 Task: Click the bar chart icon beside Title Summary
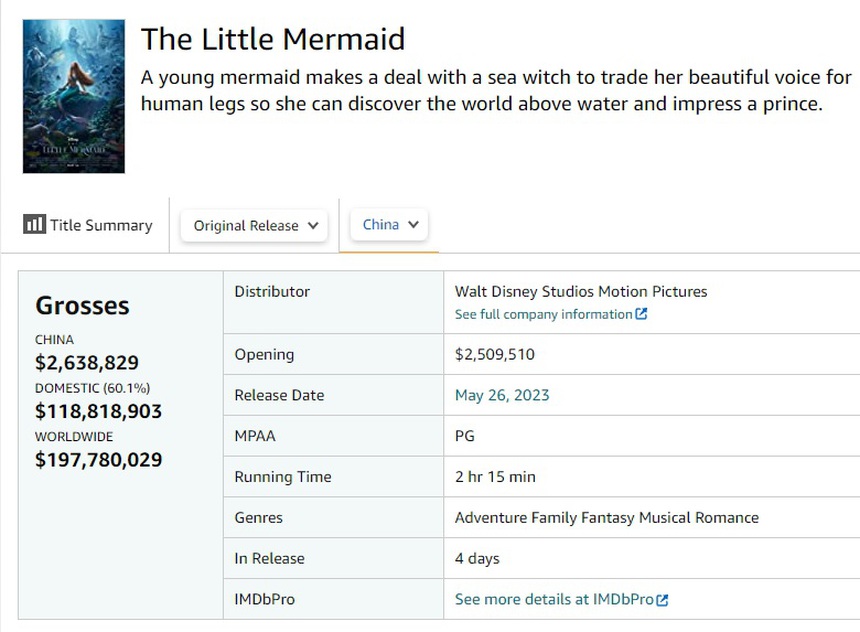point(35,224)
